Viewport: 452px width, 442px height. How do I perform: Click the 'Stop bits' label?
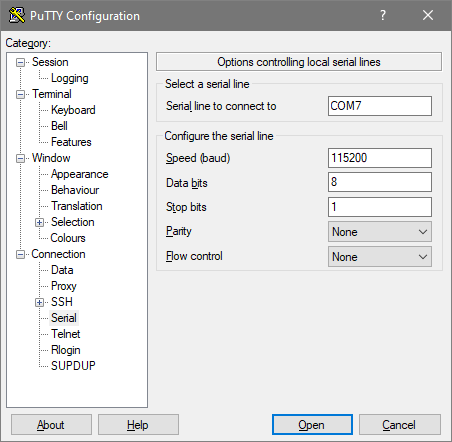(186, 207)
